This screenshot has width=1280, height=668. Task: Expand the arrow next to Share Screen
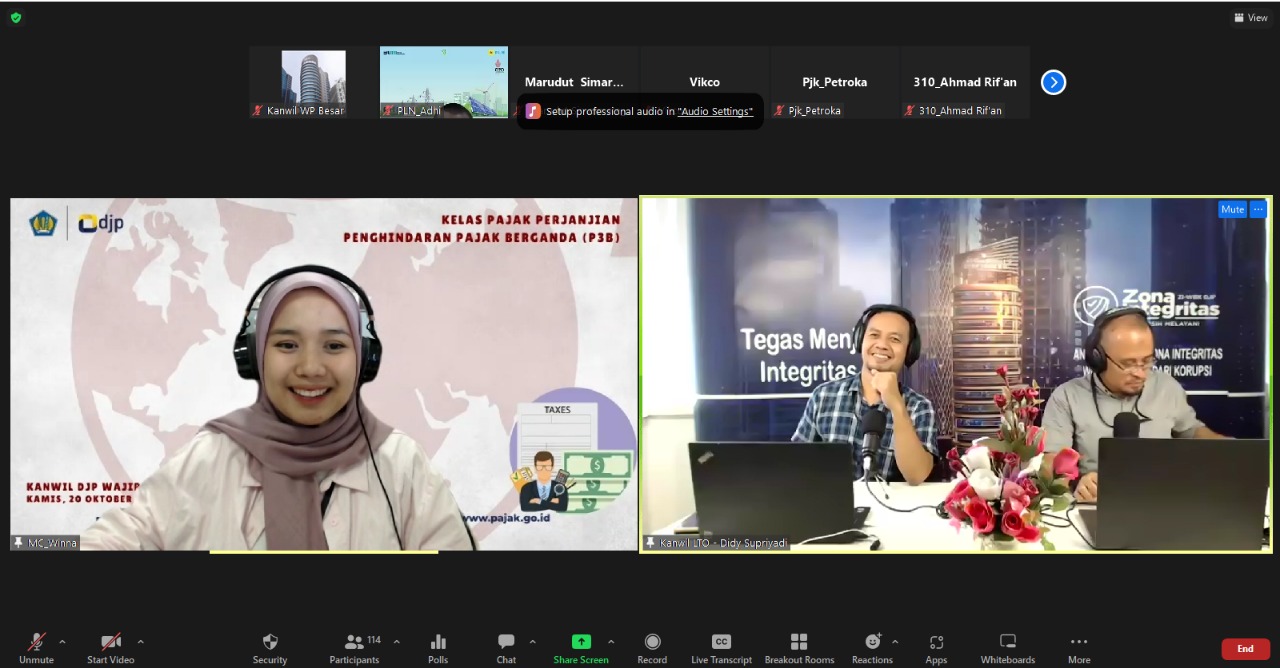click(x=611, y=641)
